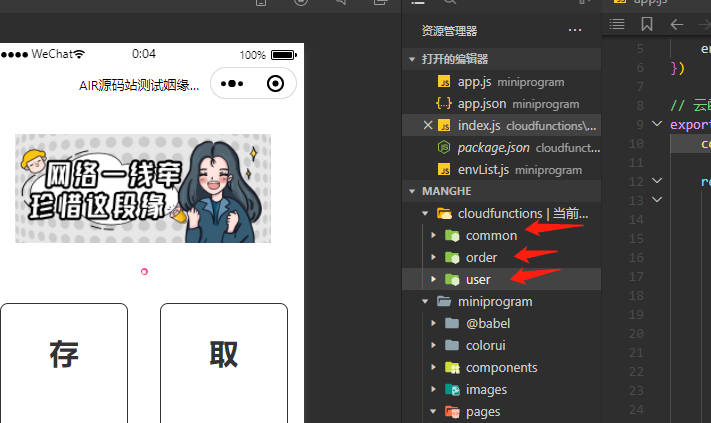Expand the common cloud function folder
Viewport: 711px width, 423px height.
(433, 235)
